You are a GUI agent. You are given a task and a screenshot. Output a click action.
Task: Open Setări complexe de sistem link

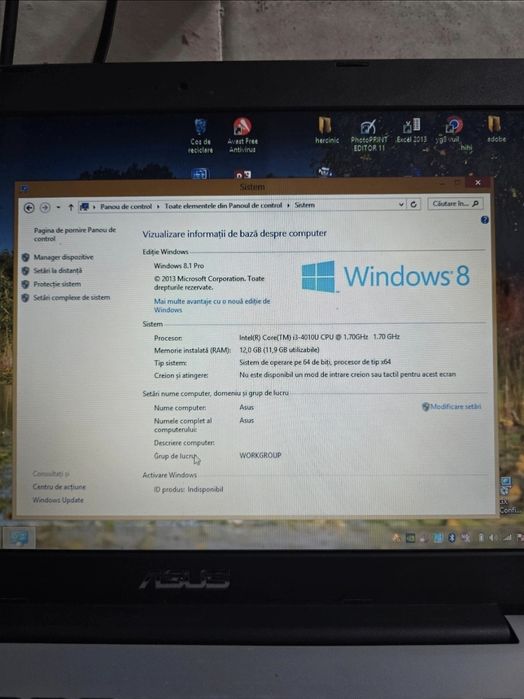click(x=71, y=297)
